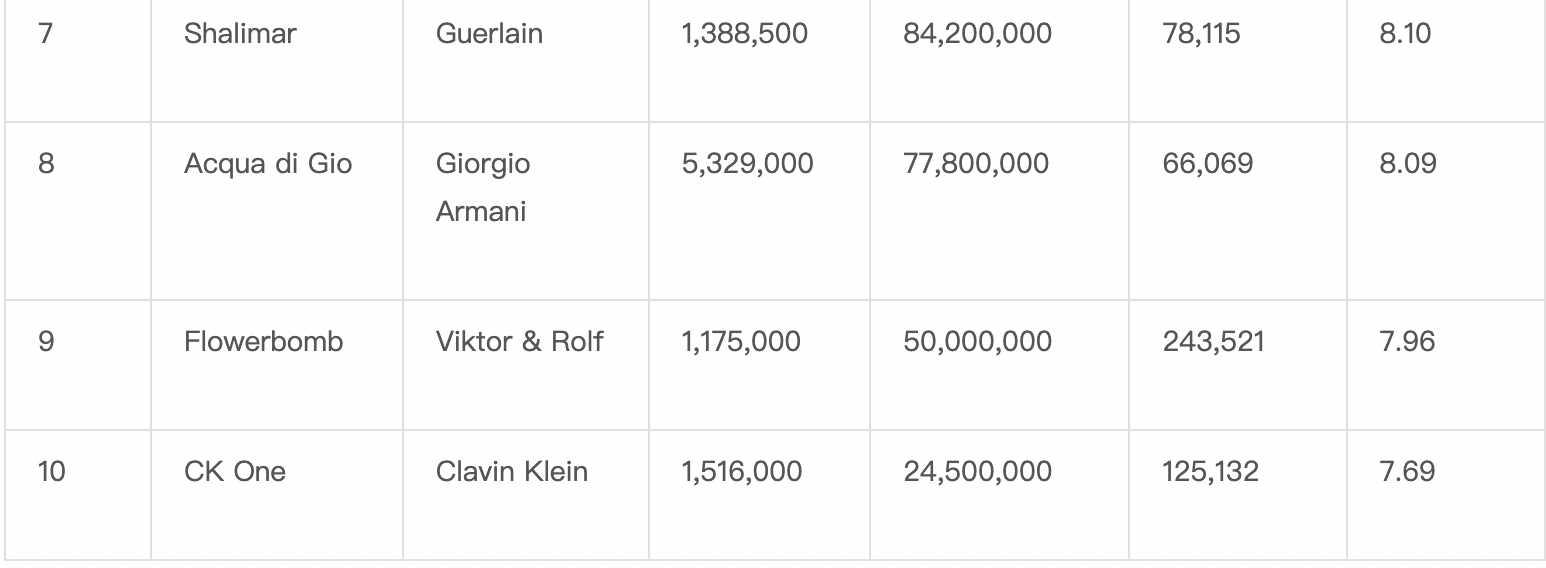Click the 77,800,000 value cell
This screenshot has width=1546, height=568.
pyautogui.click(x=1000, y=211)
